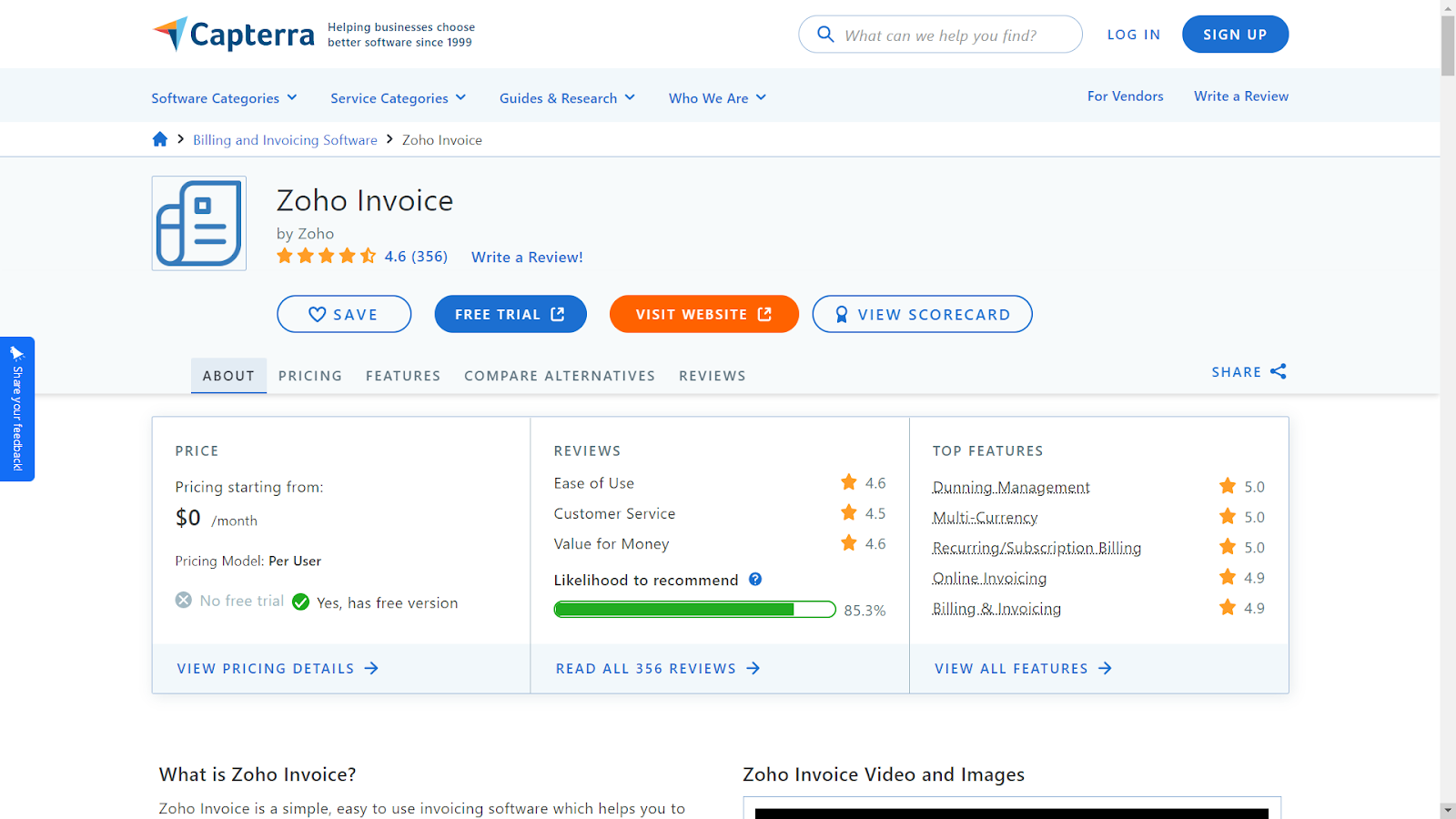Click Recurring/Subscription Billing feature link
Screen dimensions: 1456x819
tap(1036, 548)
